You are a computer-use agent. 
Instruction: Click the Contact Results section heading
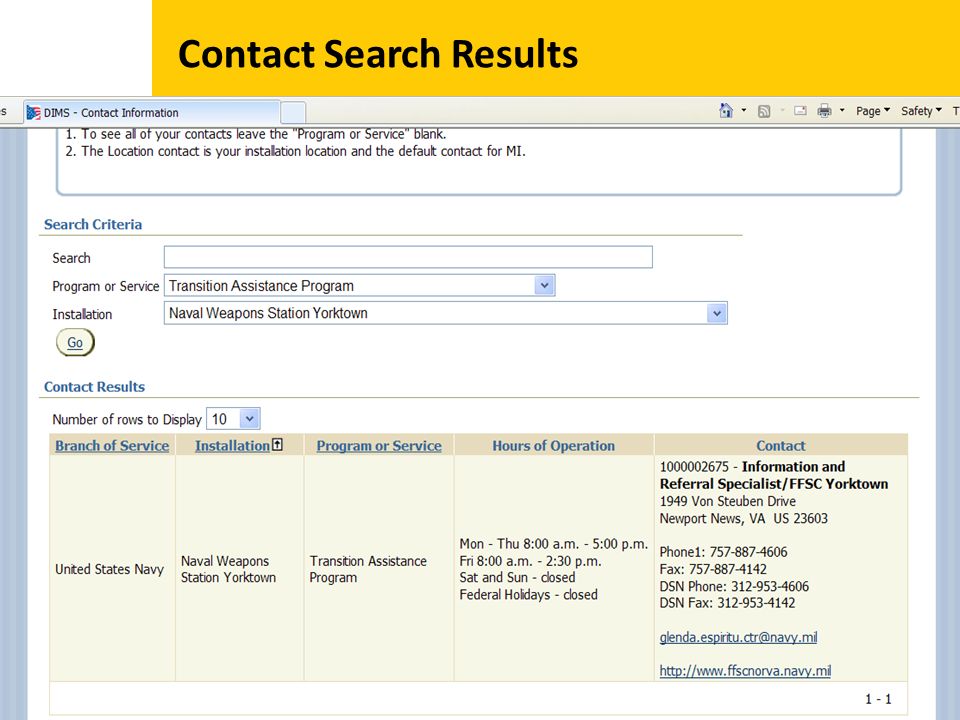(94, 387)
